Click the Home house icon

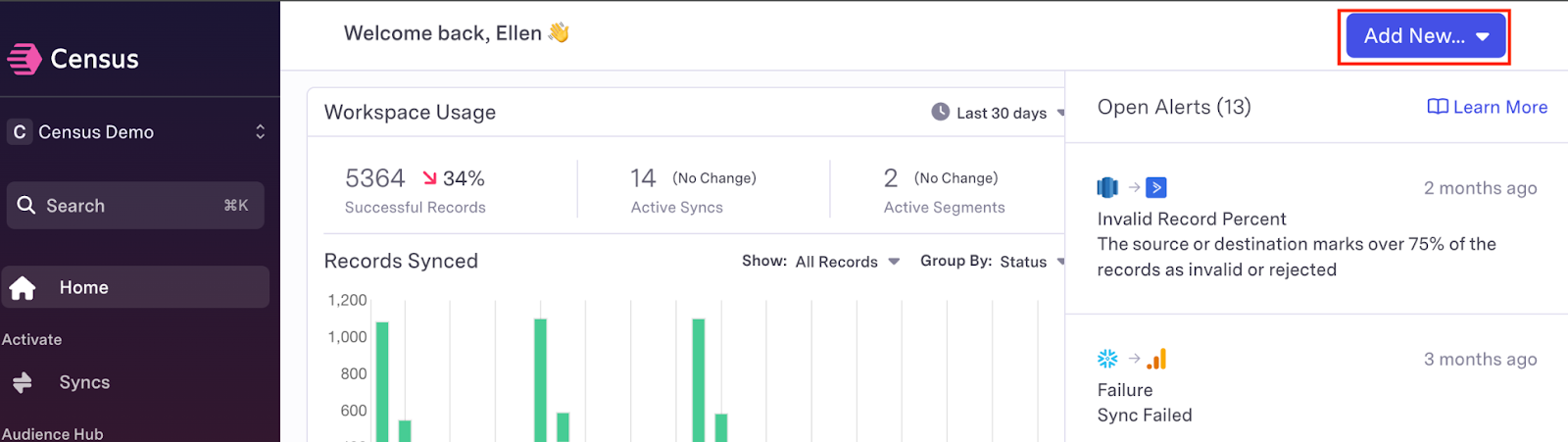coord(23,288)
